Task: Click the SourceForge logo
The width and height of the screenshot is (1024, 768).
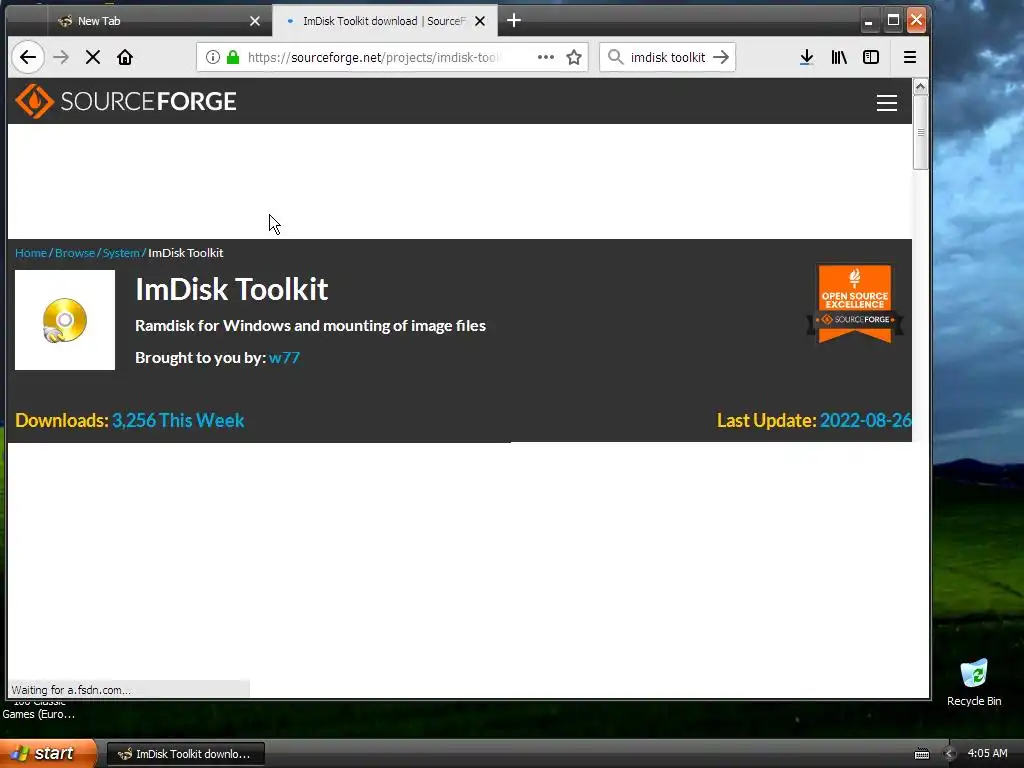Action: click(125, 101)
